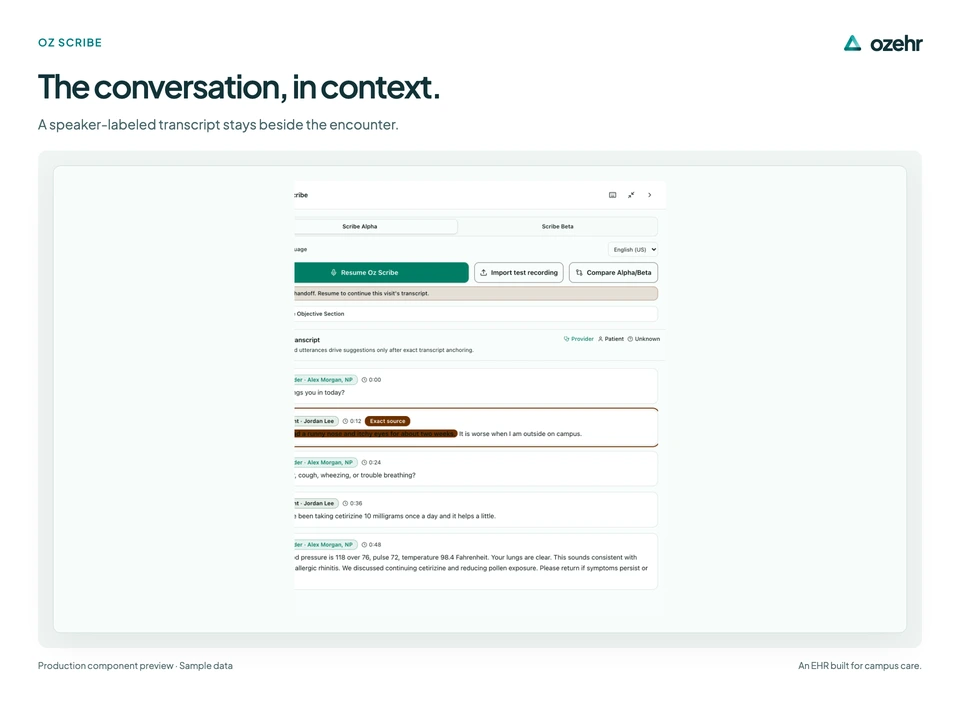Click the clock icon beside 0:24
Image resolution: width=960 pixels, height=720 pixels.
tap(364, 462)
